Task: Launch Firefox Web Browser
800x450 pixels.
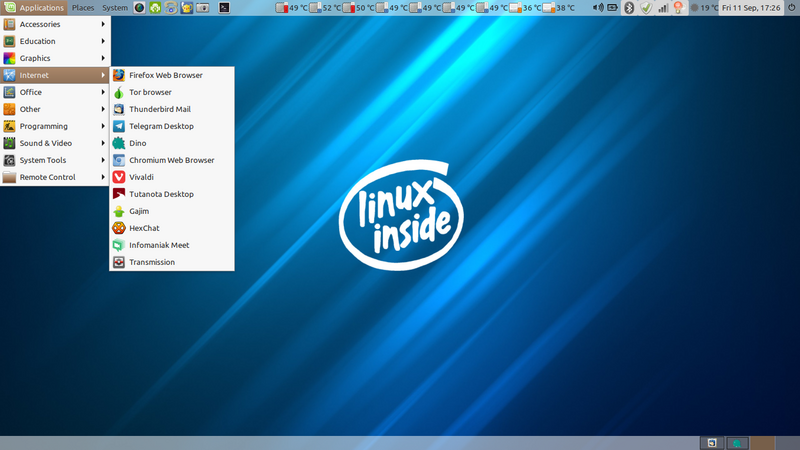Action: point(172,75)
